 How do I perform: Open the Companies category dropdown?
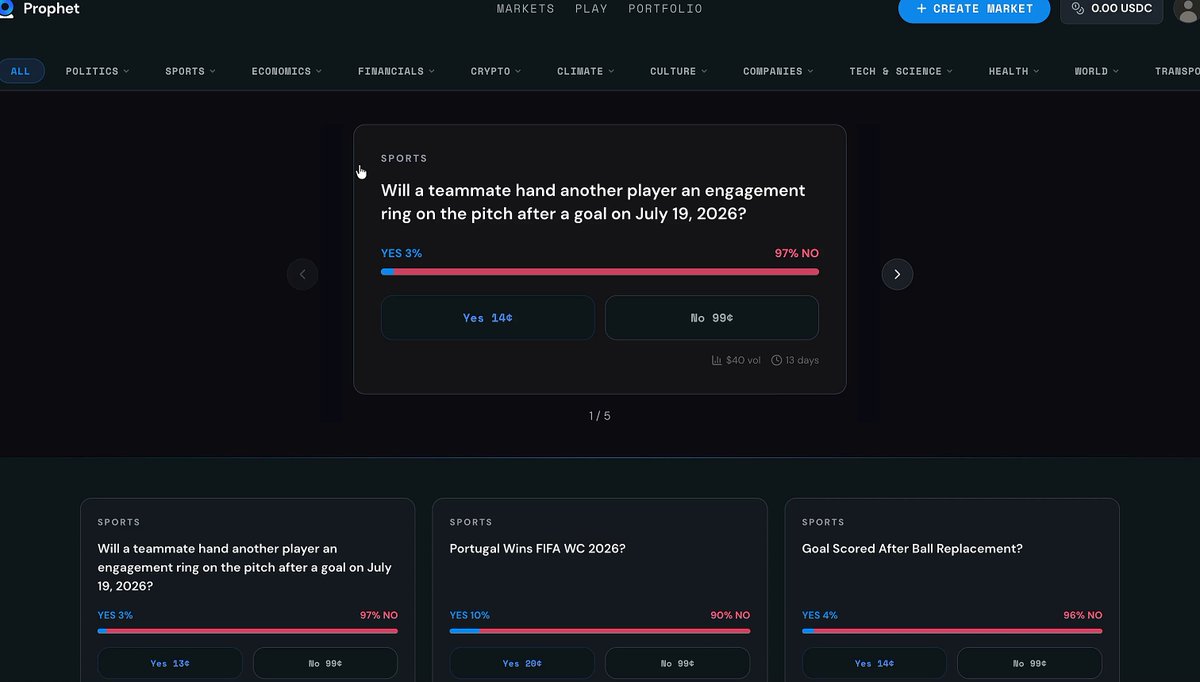[x=778, y=71]
